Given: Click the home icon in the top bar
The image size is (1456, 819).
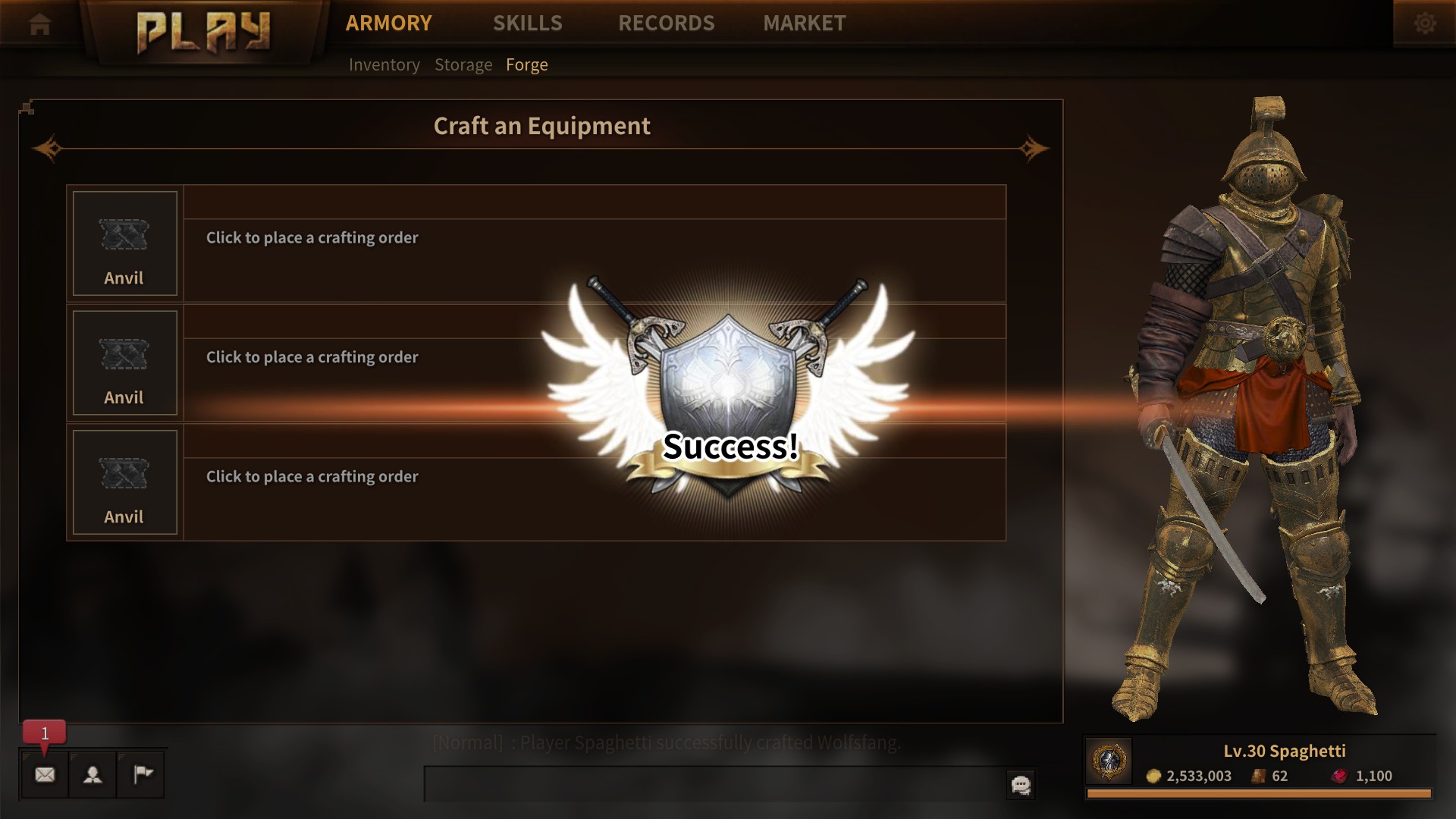Looking at the screenshot, I should [39, 24].
